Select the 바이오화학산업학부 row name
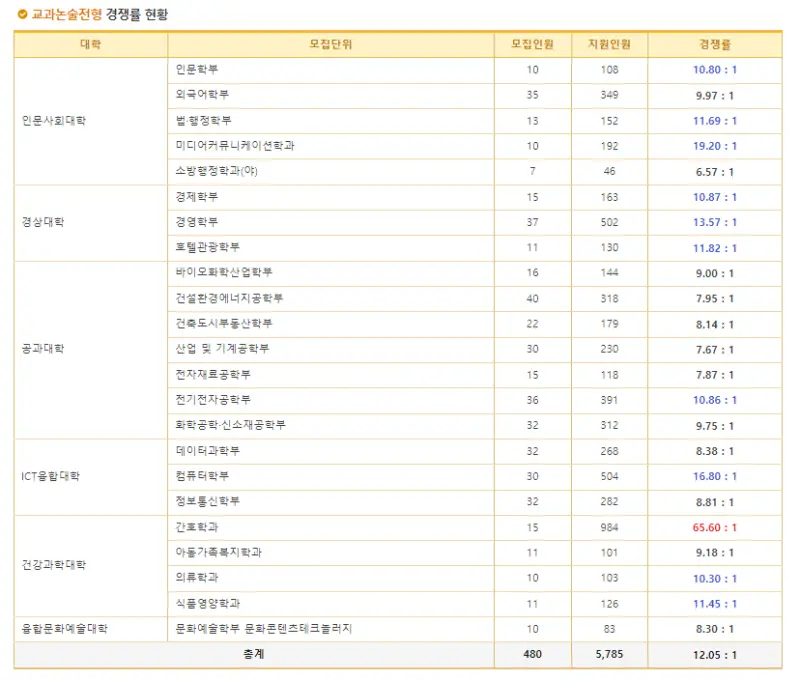The image size is (800, 681). pyautogui.click(x=224, y=272)
